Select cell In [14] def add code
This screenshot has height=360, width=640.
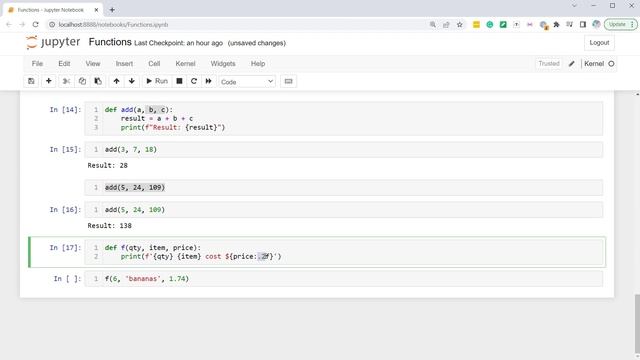tap(343, 118)
